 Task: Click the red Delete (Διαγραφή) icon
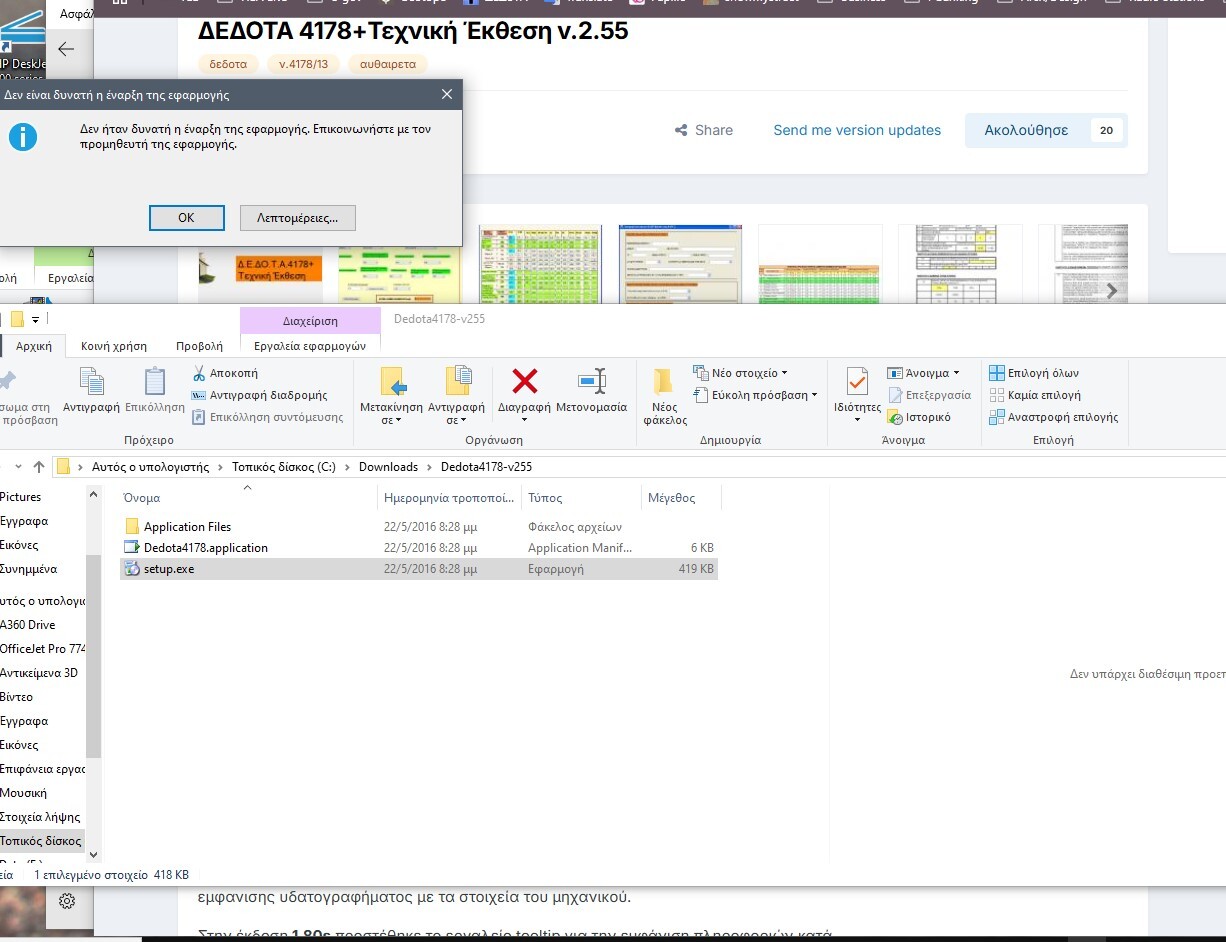coord(525,381)
